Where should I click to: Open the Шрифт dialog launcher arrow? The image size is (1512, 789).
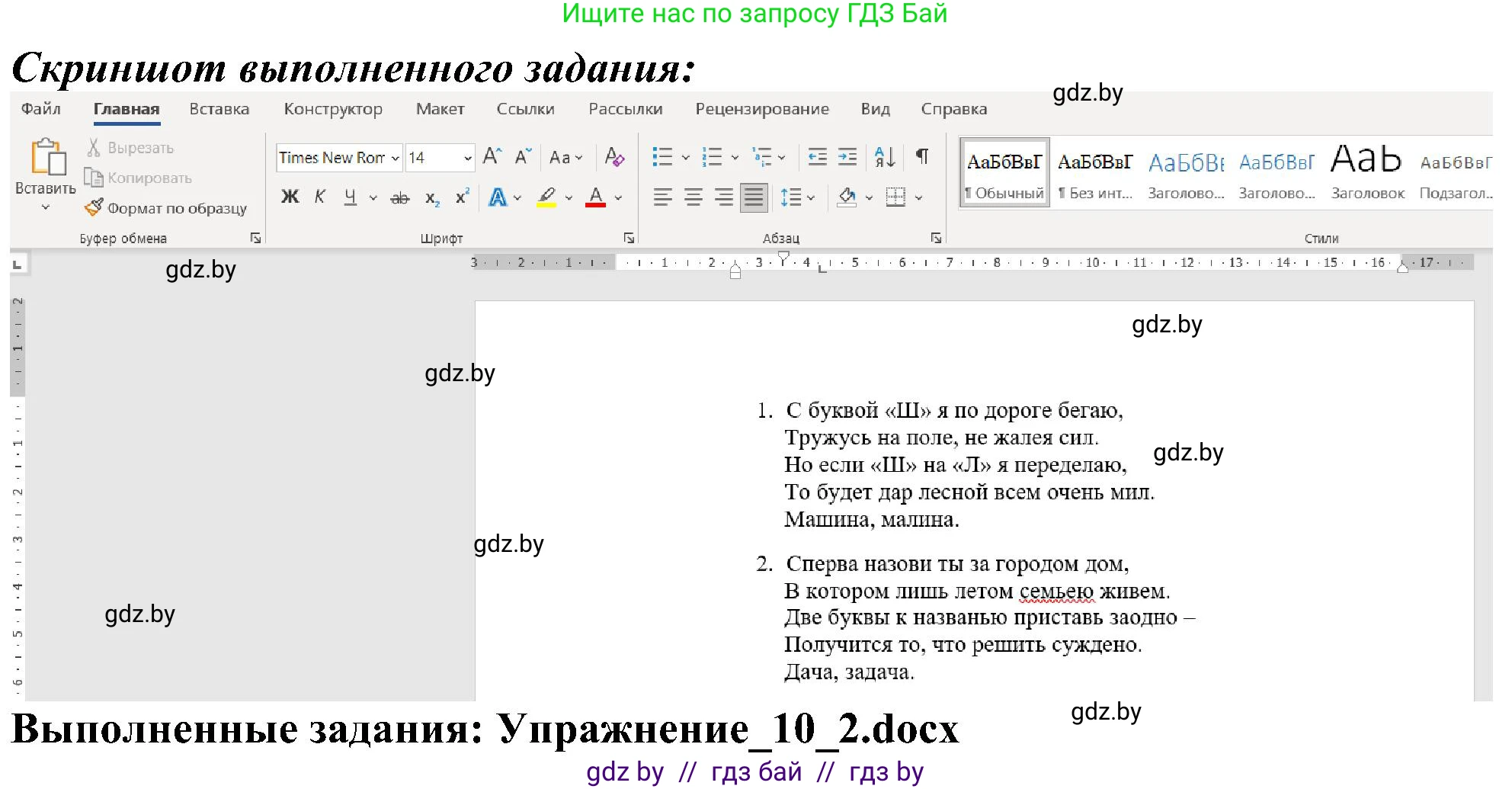[629, 238]
